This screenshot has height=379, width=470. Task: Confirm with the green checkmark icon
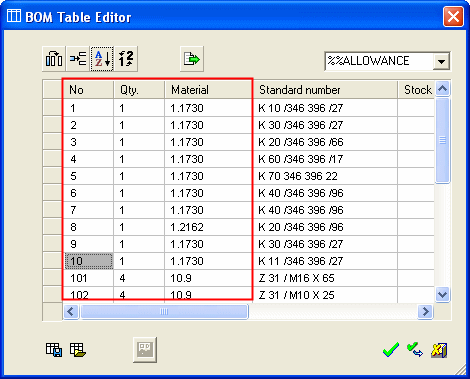pos(391,350)
